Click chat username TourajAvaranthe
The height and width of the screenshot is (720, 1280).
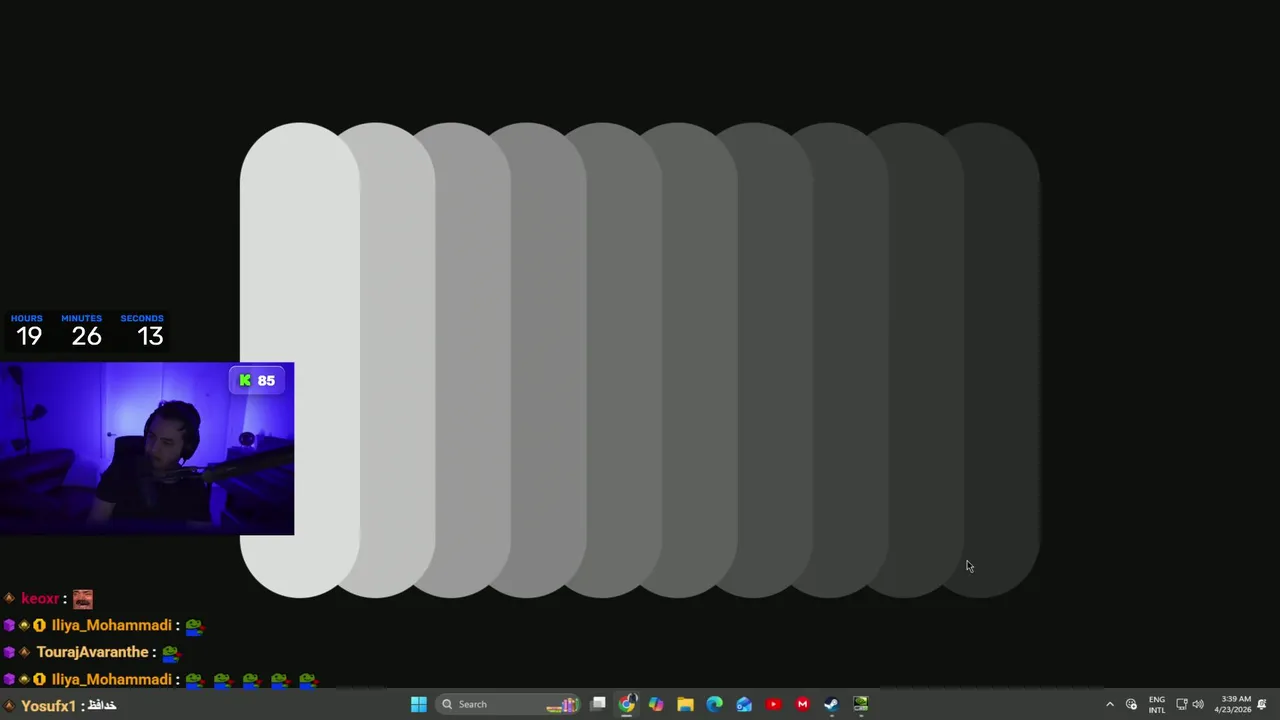93,652
